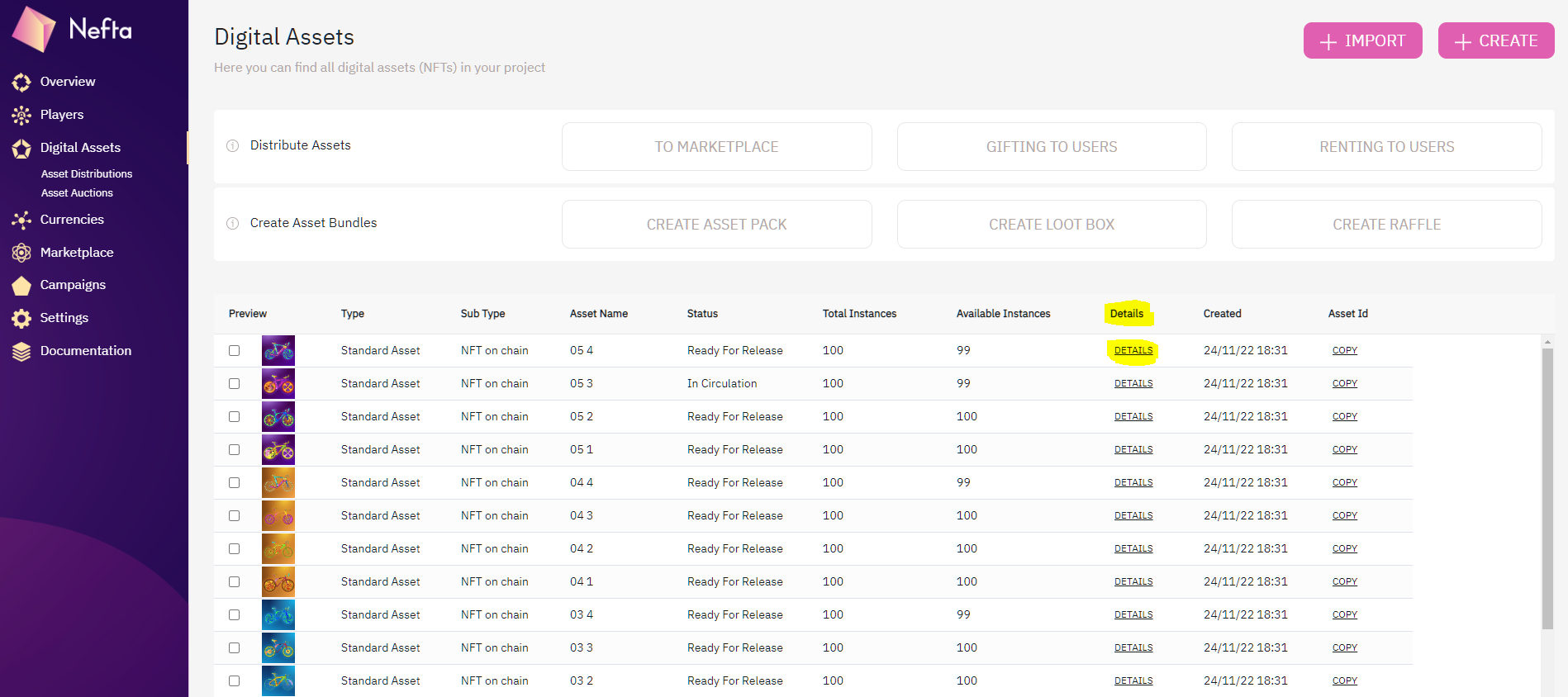The height and width of the screenshot is (697, 1568).
Task: Click the Created column header
Action: pyautogui.click(x=1222, y=314)
